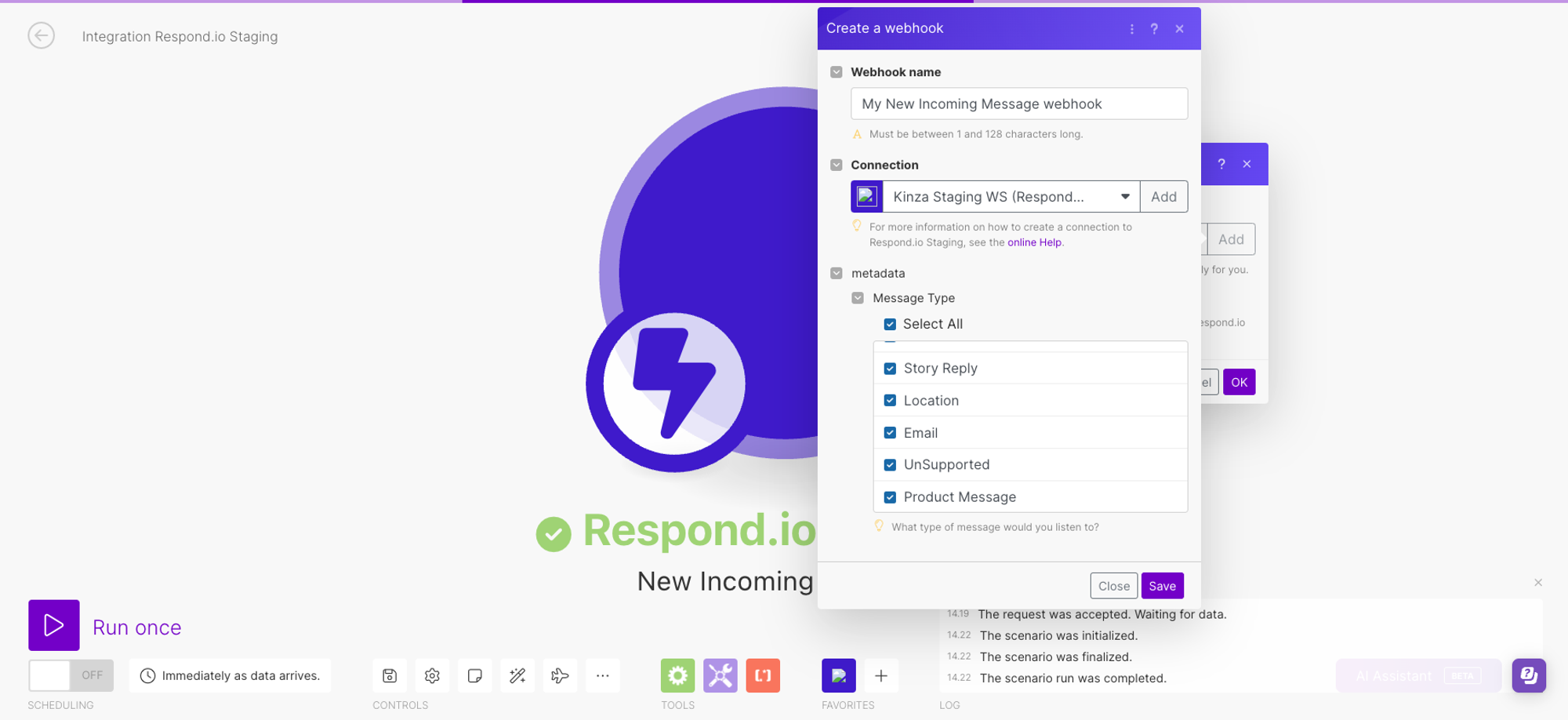The width and height of the screenshot is (1568, 720).
Task: Open the purple Tools wrench icon
Action: pyautogui.click(x=720, y=675)
